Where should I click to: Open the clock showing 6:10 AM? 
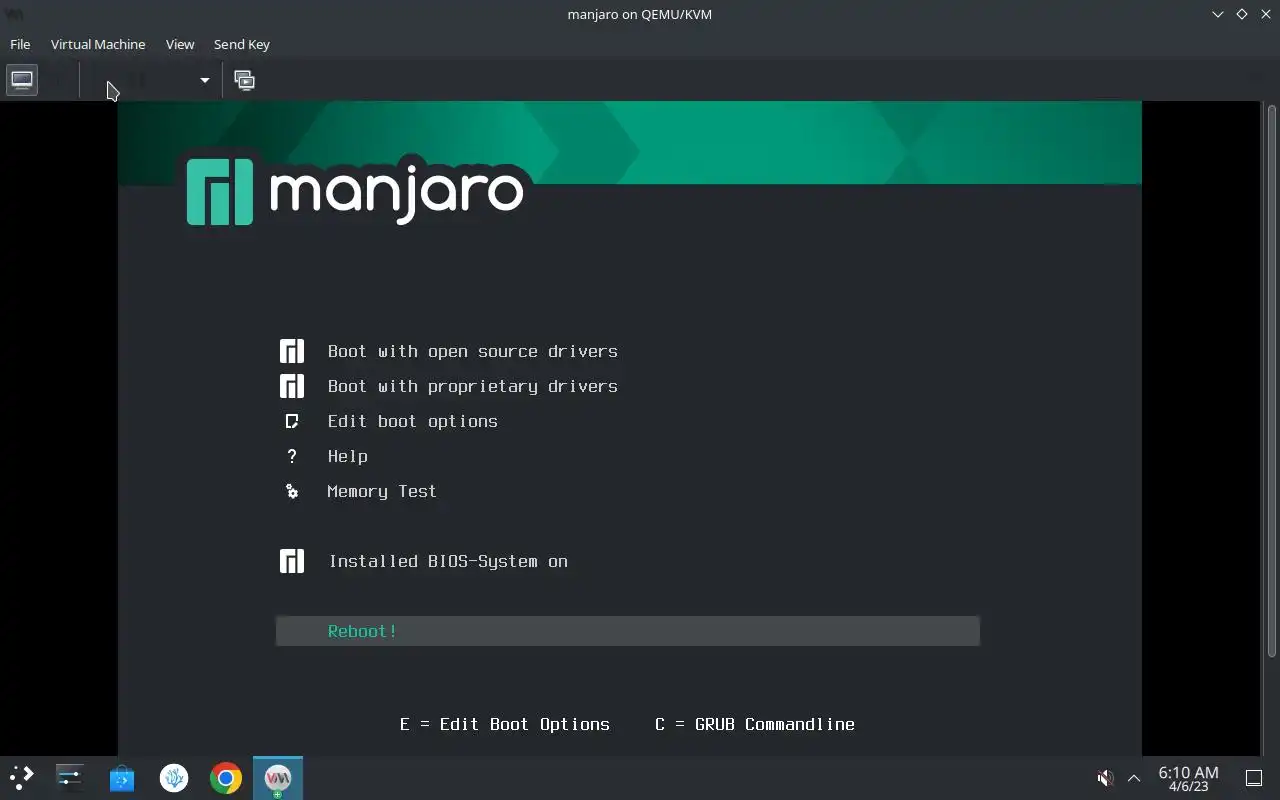1188,778
